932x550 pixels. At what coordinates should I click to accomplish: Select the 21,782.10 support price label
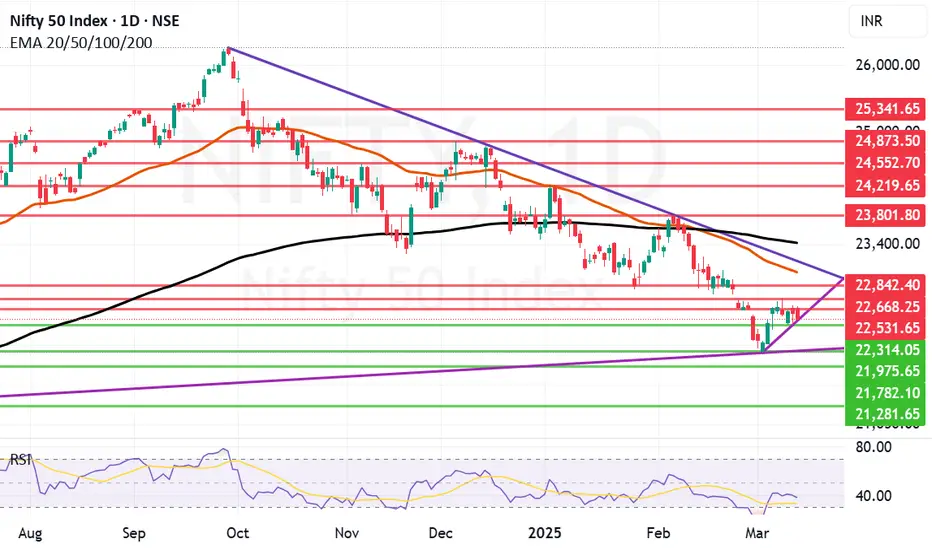point(885,392)
